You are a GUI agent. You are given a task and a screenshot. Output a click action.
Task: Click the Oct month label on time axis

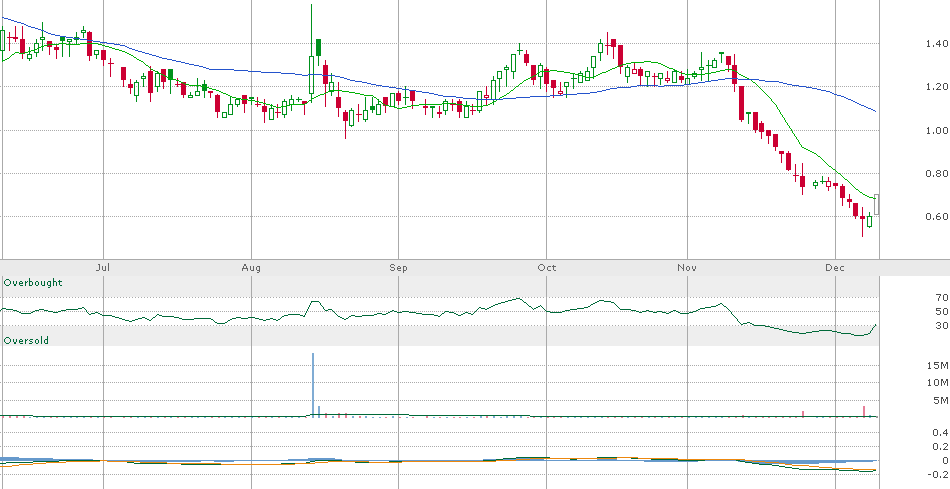point(546,268)
